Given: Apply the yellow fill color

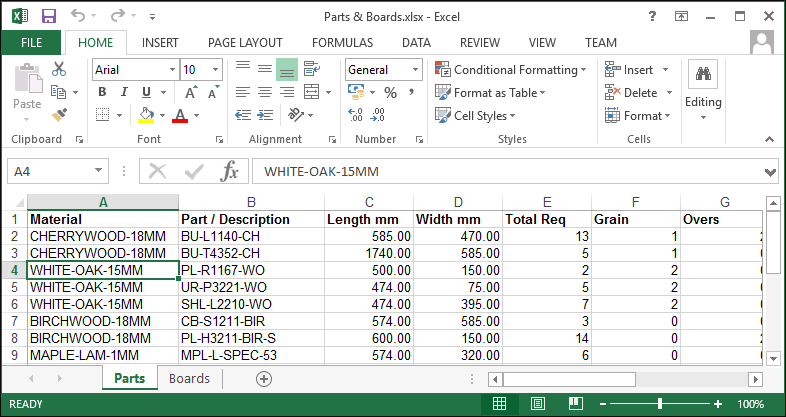Looking at the screenshot, I should tap(146, 115).
